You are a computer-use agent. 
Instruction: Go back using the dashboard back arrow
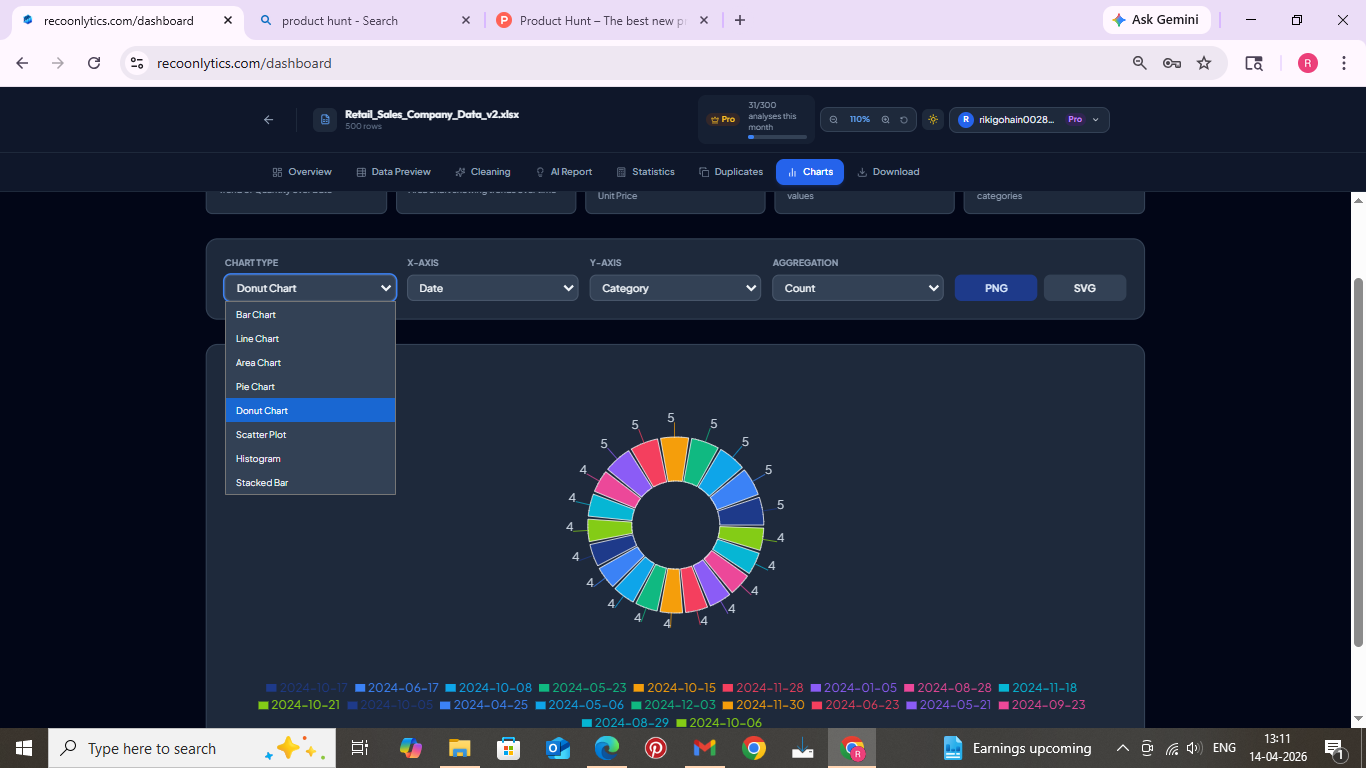click(268, 120)
